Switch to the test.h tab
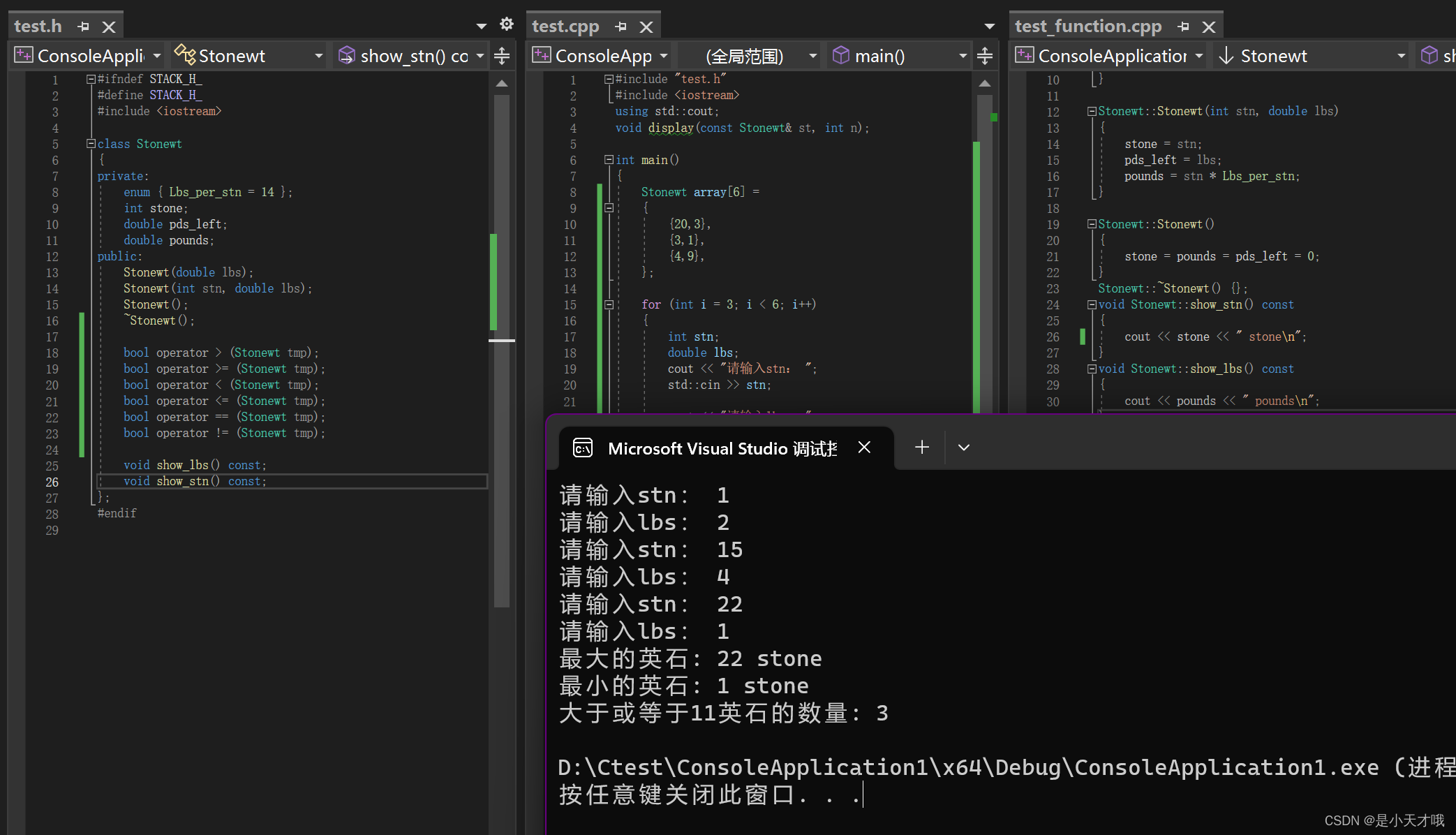The image size is (1456, 835). [x=38, y=27]
